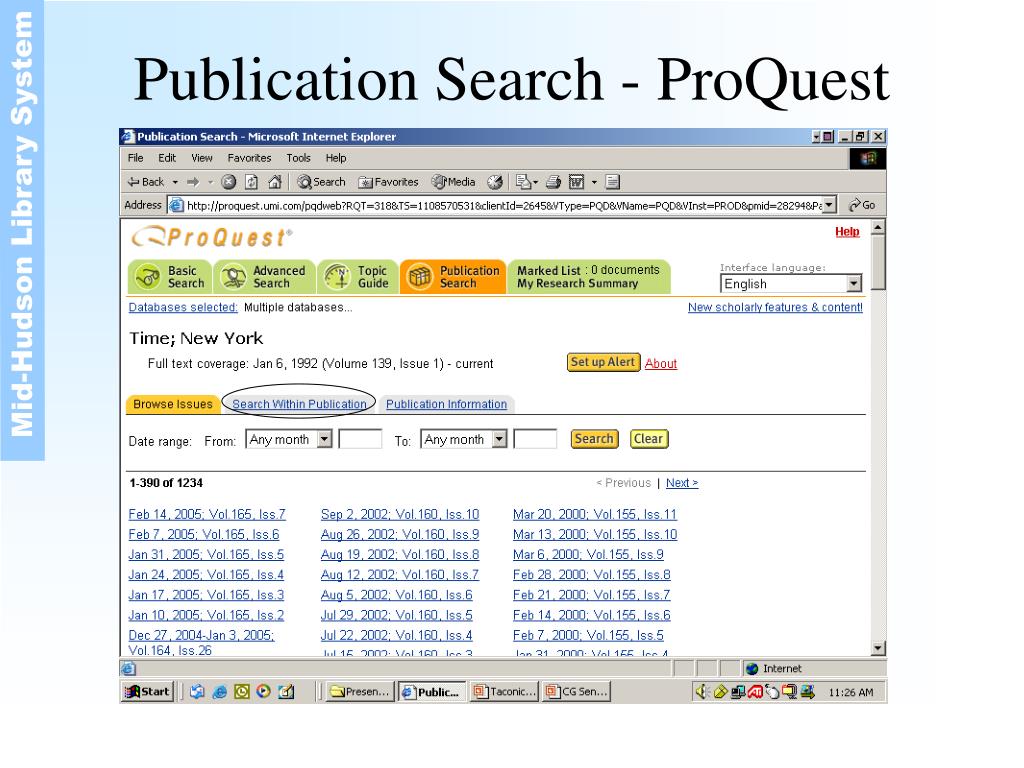The width and height of the screenshot is (1024, 768).
Task: Open Publication Information tab
Action: click(446, 404)
